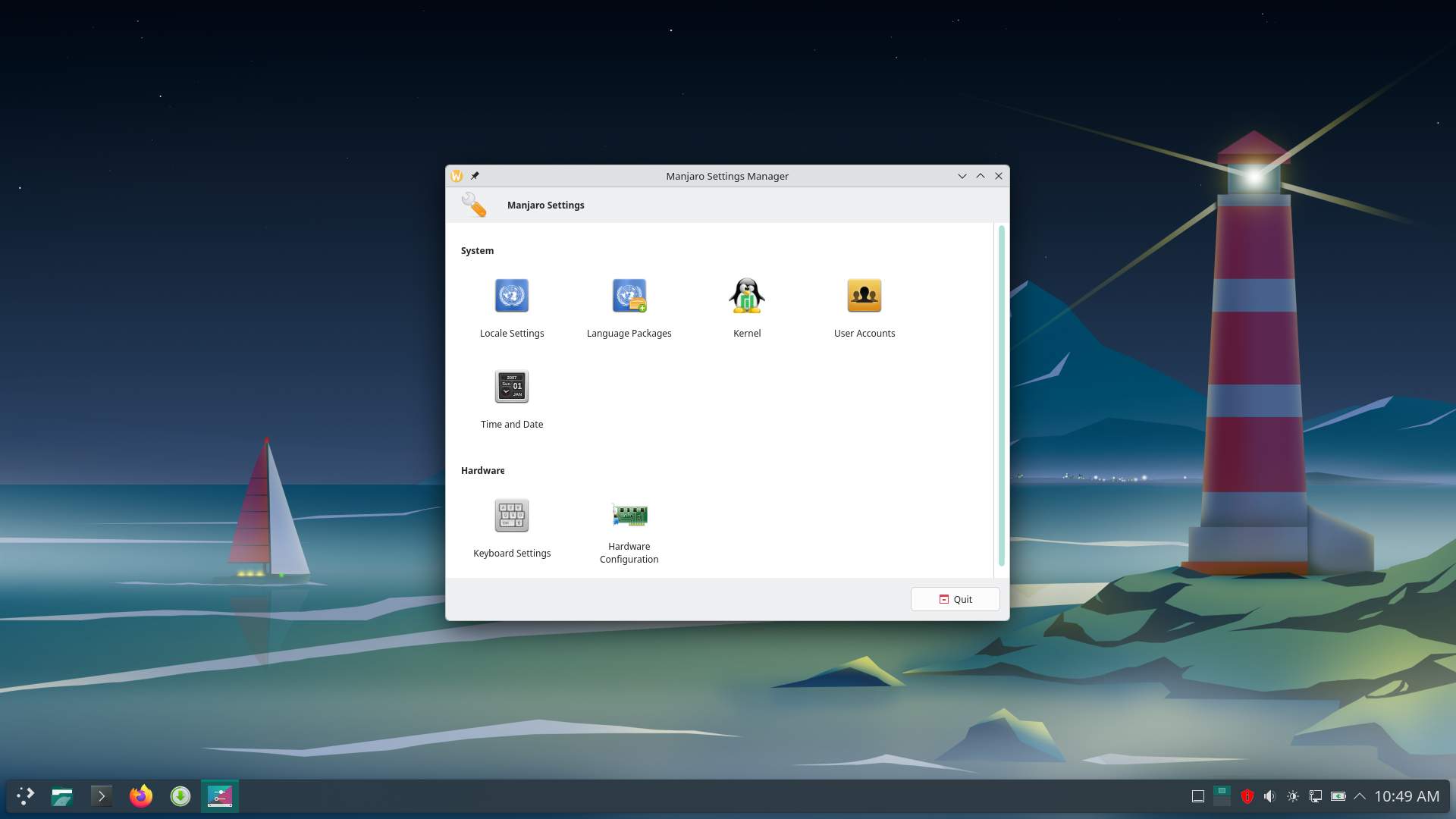Click the settings list vertical scrollbar
The height and width of the screenshot is (819, 1456).
click(x=1001, y=396)
